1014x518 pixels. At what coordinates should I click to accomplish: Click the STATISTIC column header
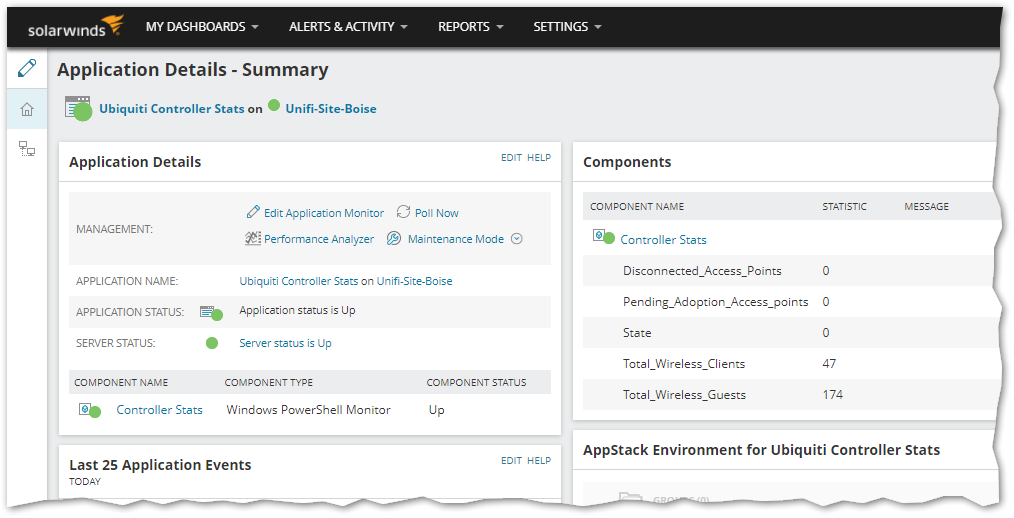pyautogui.click(x=845, y=207)
